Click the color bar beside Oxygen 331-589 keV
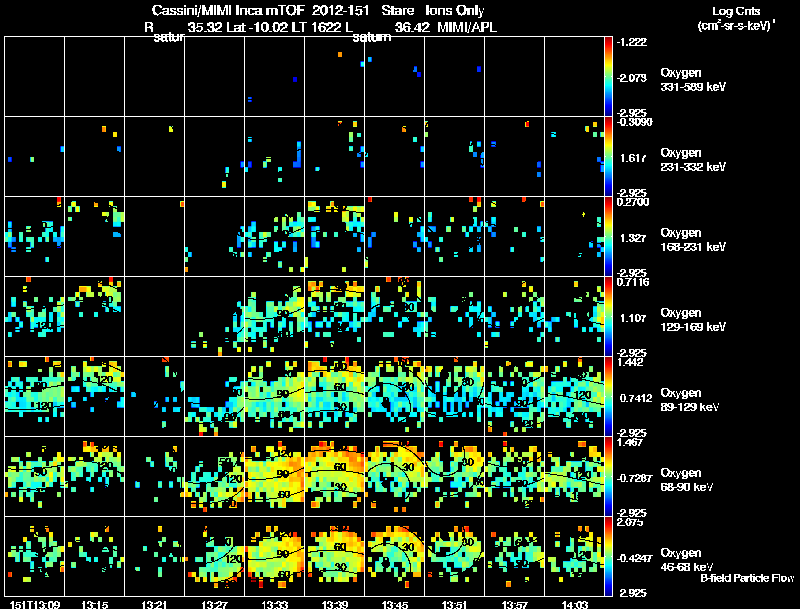 click(608, 77)
